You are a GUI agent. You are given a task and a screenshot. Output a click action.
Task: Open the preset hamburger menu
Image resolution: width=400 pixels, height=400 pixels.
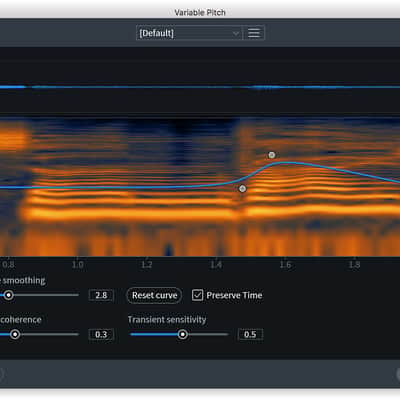254,33
